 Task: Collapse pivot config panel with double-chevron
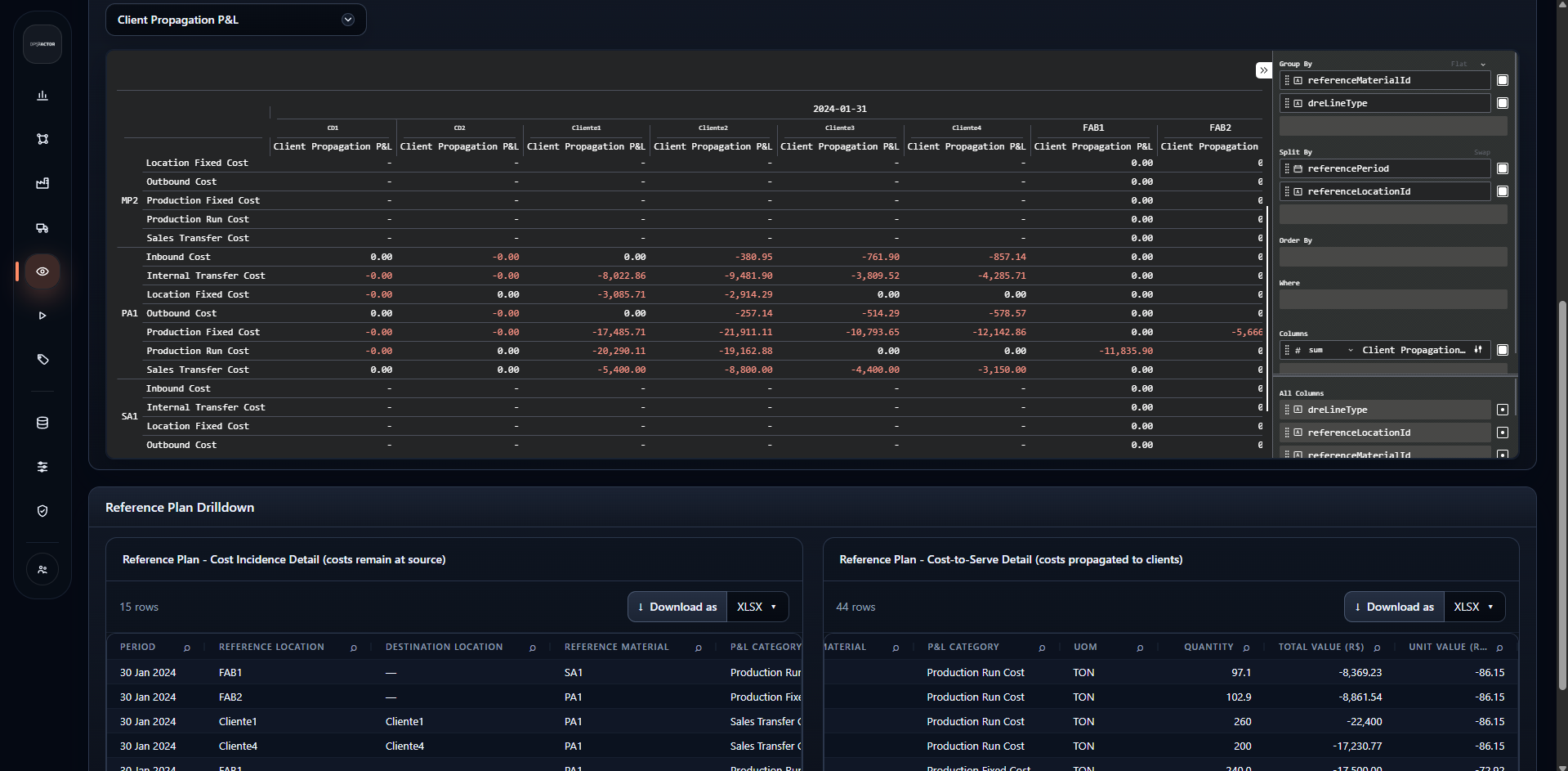point(1263,70)
